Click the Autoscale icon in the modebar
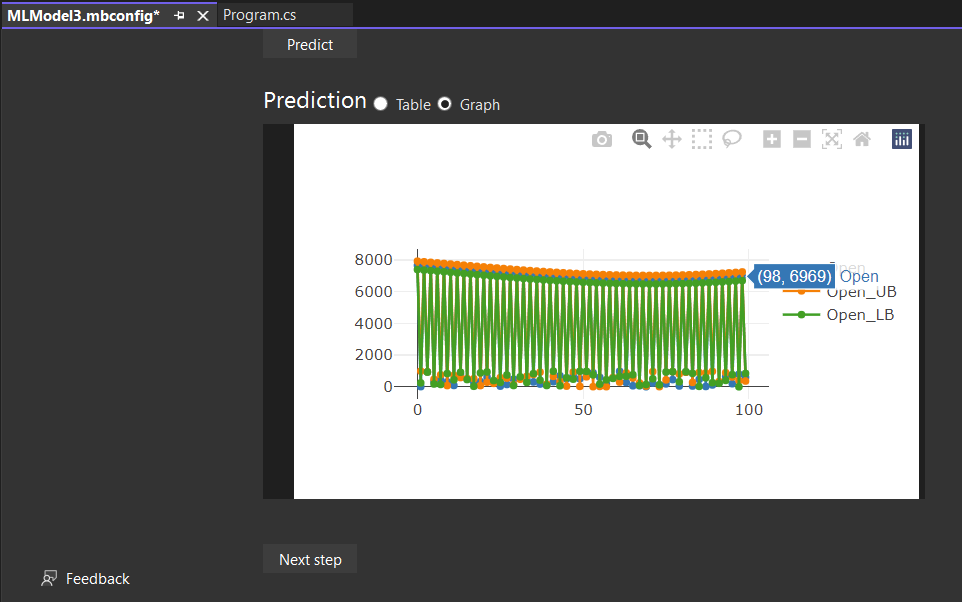 coord(831,139)
